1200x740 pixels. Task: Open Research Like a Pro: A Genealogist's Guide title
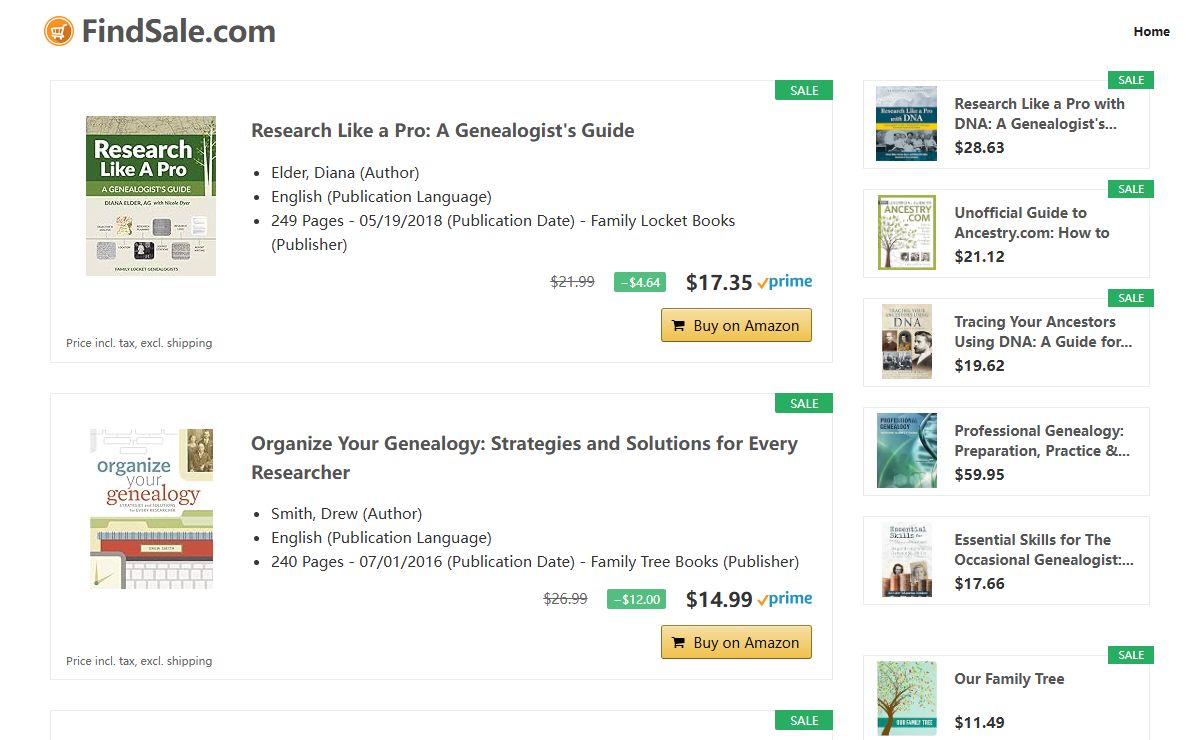pyautogui.click(x=442, y=130)
